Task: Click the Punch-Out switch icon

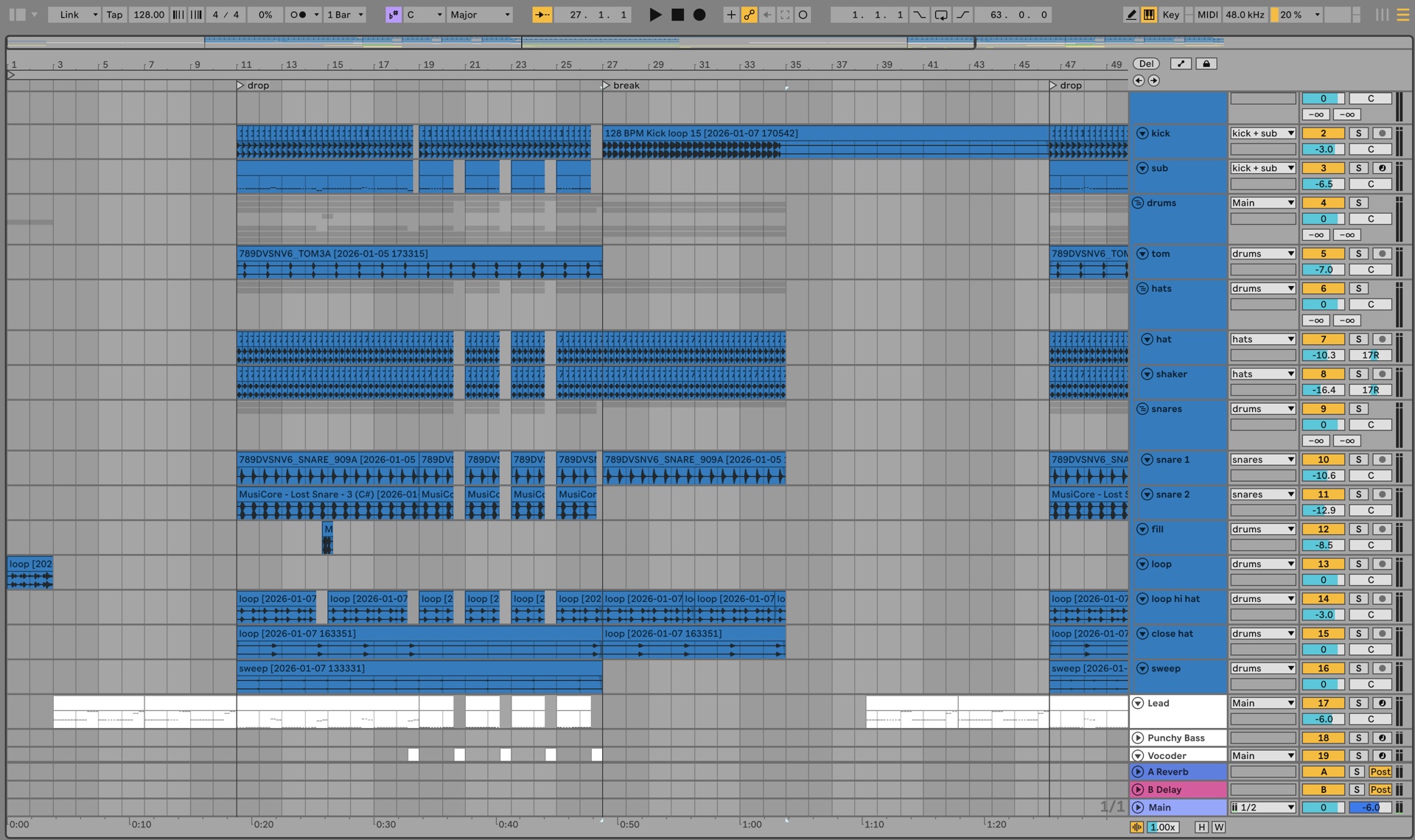Action: [x=962, y=15]
